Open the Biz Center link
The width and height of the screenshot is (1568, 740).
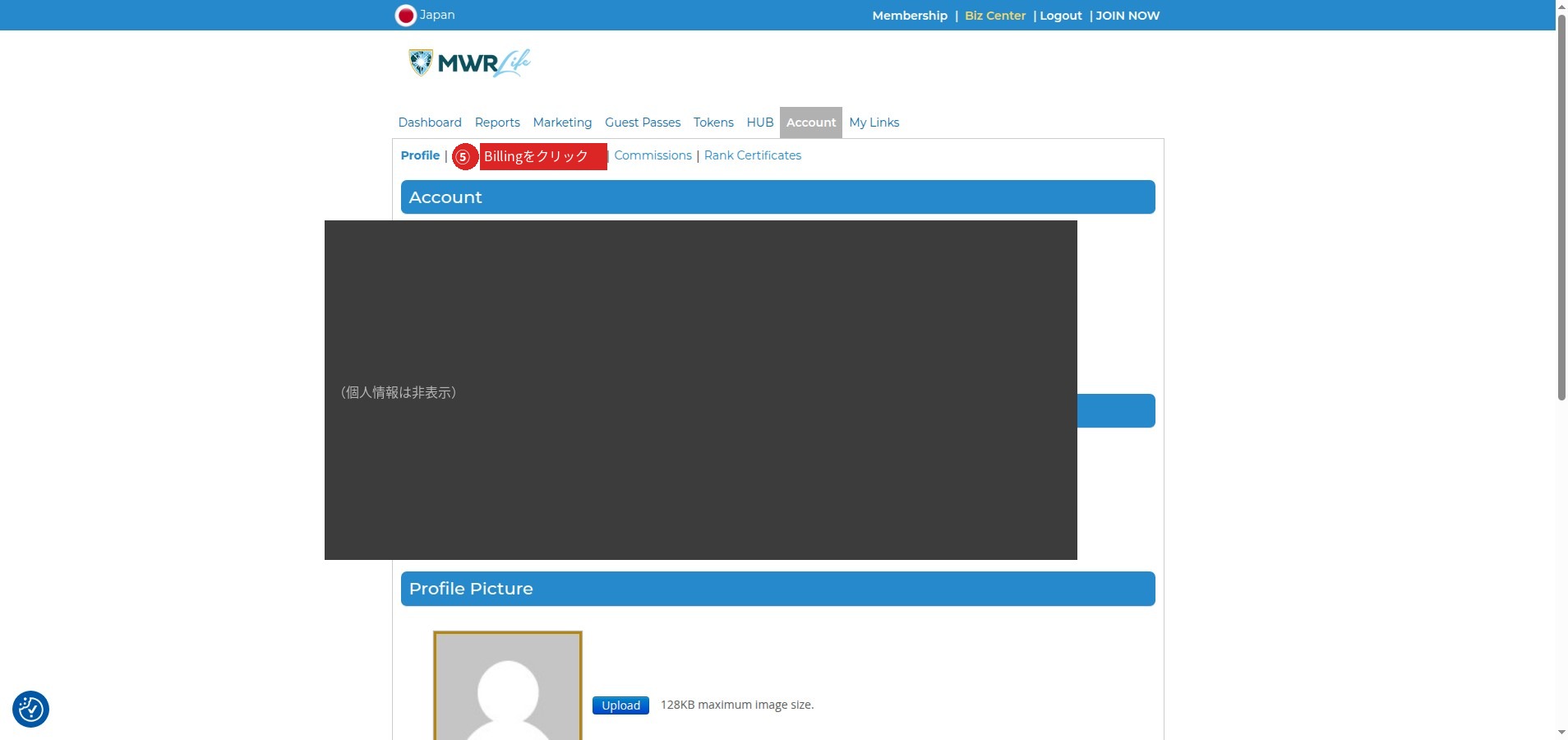995,16
